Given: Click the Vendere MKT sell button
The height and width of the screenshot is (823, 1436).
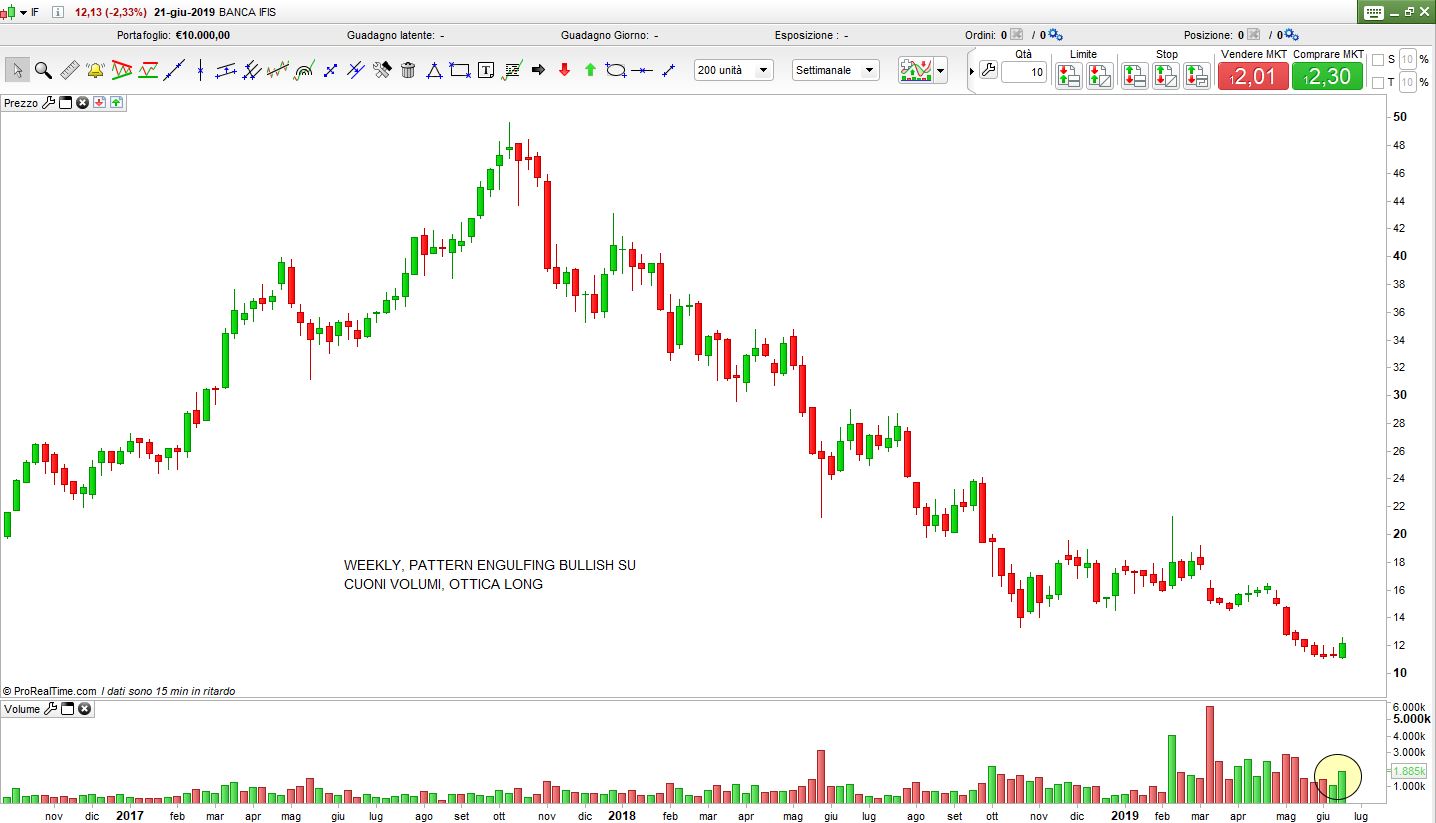Looking at the screenshot, I should (x=1253, y=76).
